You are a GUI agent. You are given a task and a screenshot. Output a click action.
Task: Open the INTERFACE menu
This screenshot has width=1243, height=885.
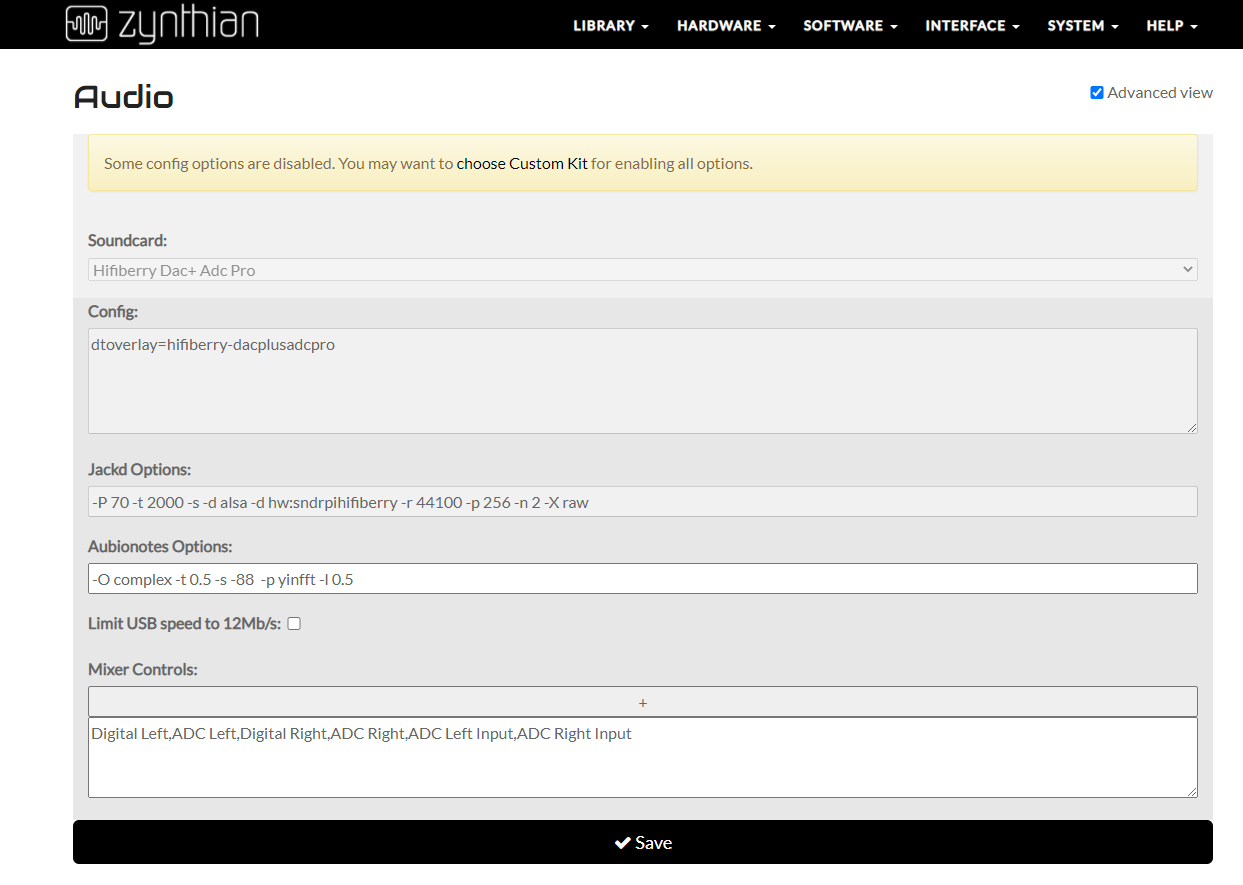972,26
